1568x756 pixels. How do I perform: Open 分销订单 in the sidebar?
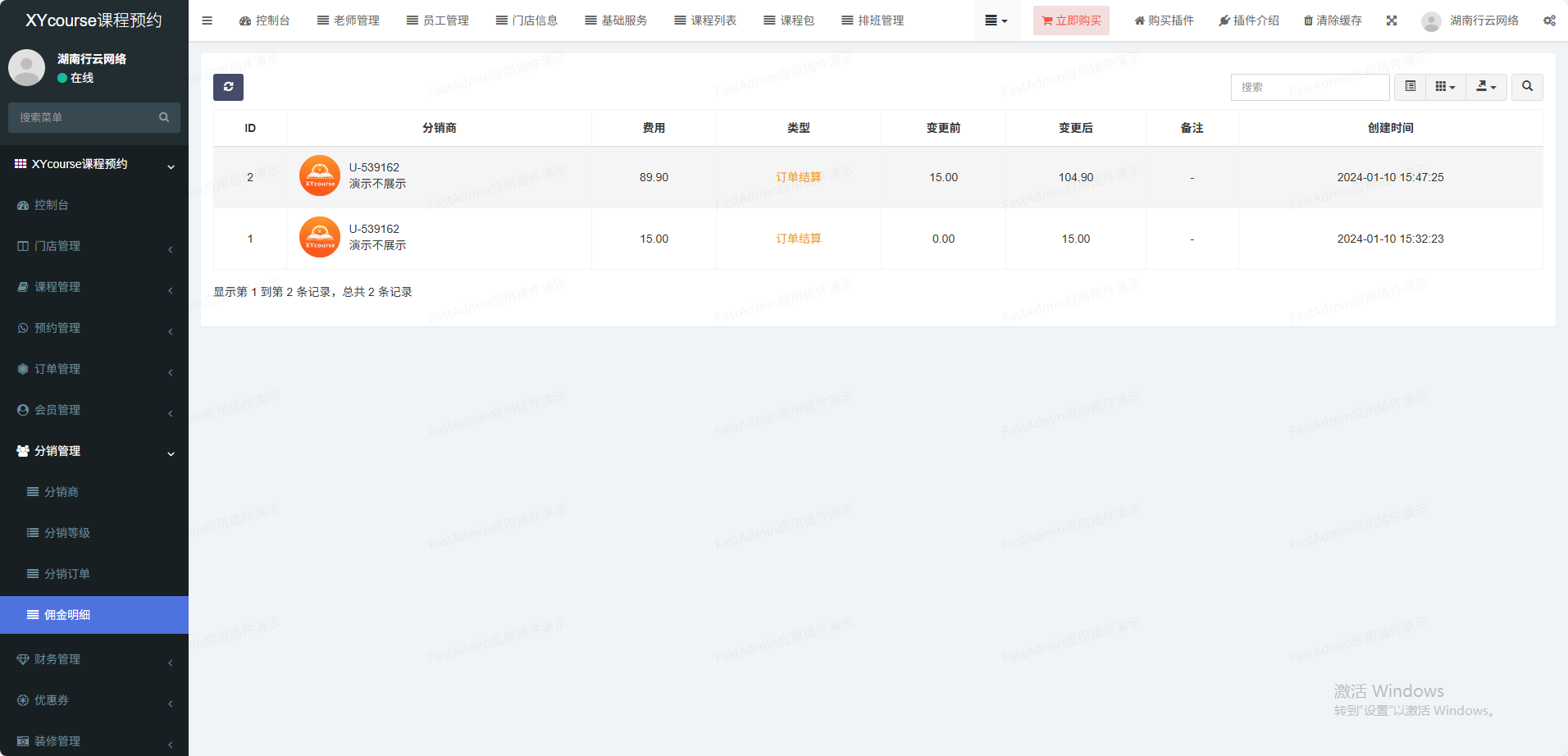click(x=67, y=574)
